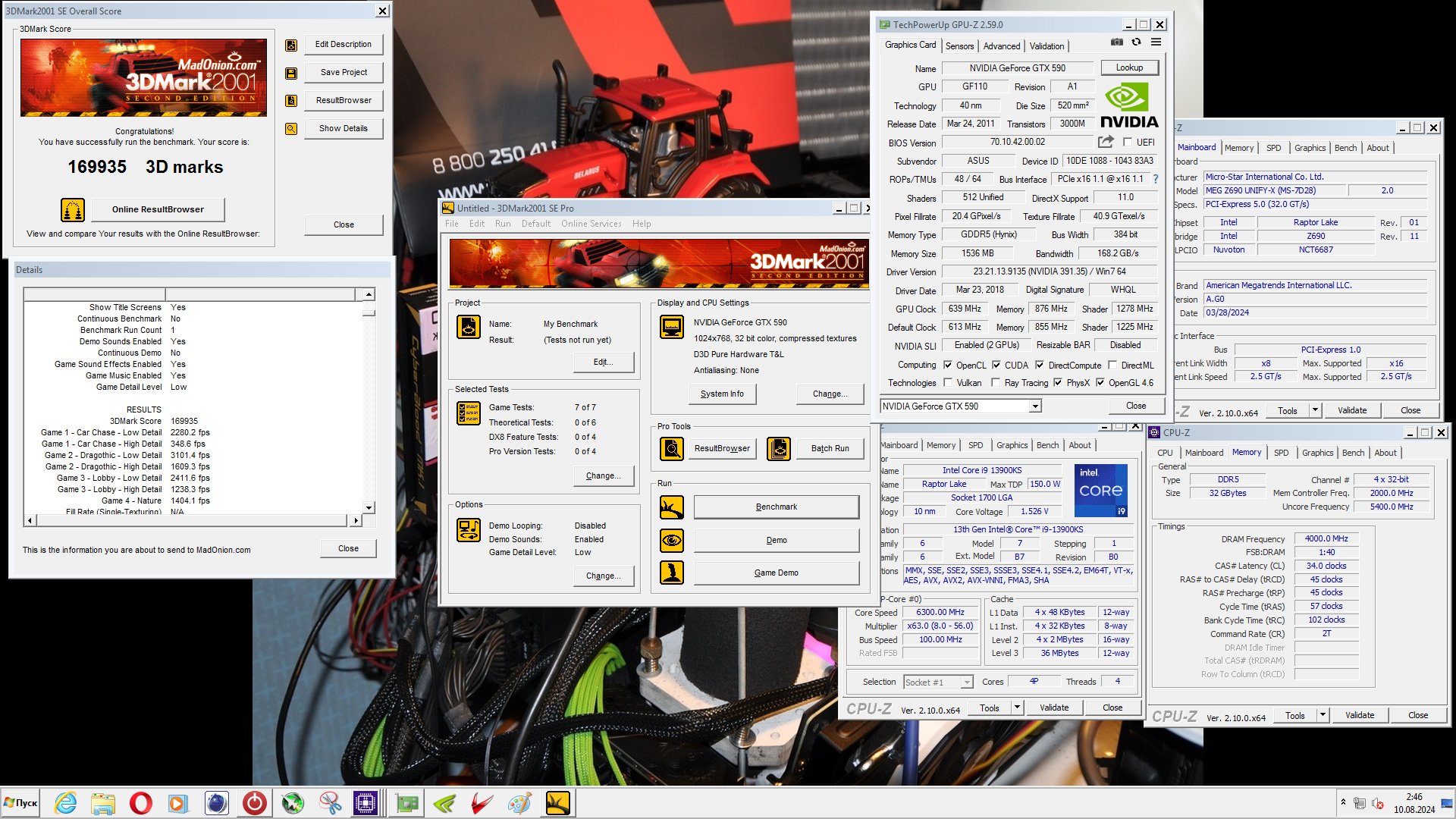Click the Windows Start button

(20, 803)
